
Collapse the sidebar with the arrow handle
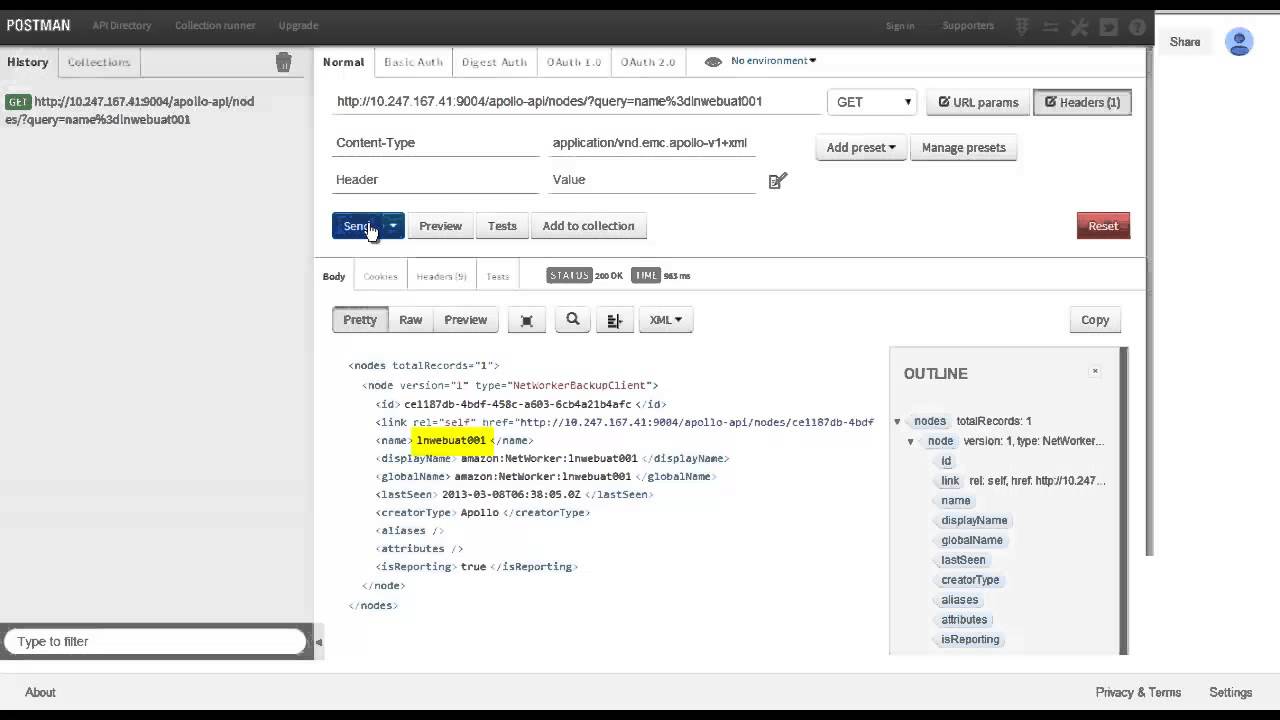pyautogui.click(x=319, y=642)
